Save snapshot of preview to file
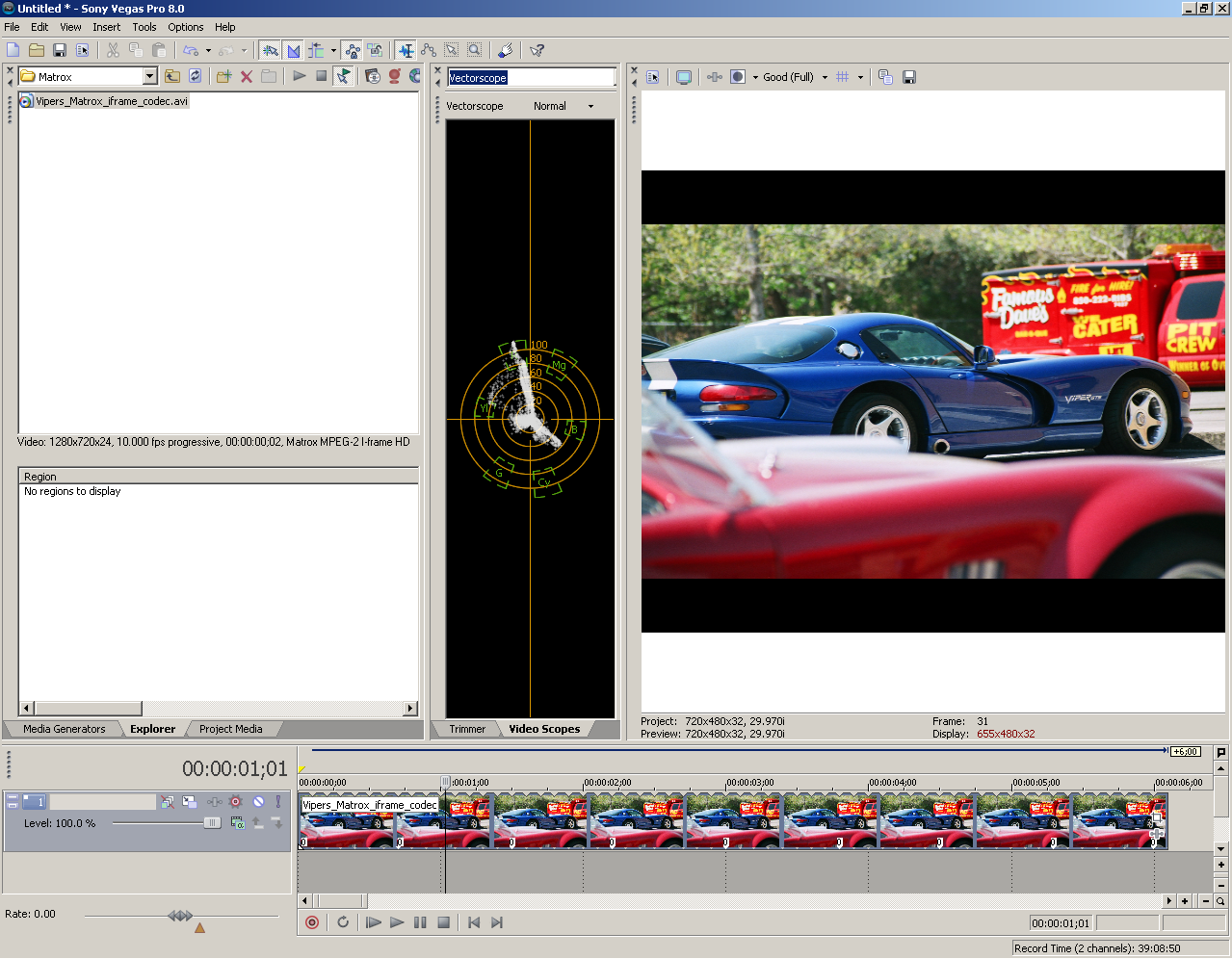The height and width of the screenshot is (959, 1232). [x=909, y=77]
